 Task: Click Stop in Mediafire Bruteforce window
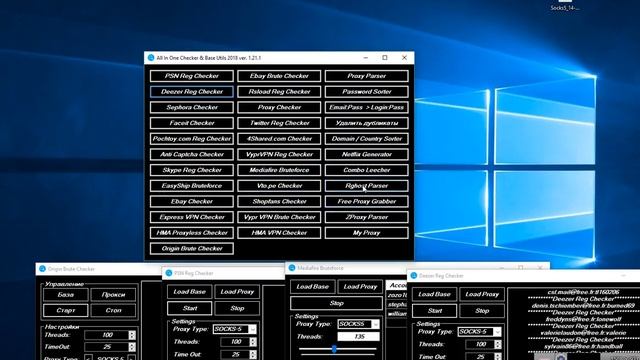click(337, 303)
